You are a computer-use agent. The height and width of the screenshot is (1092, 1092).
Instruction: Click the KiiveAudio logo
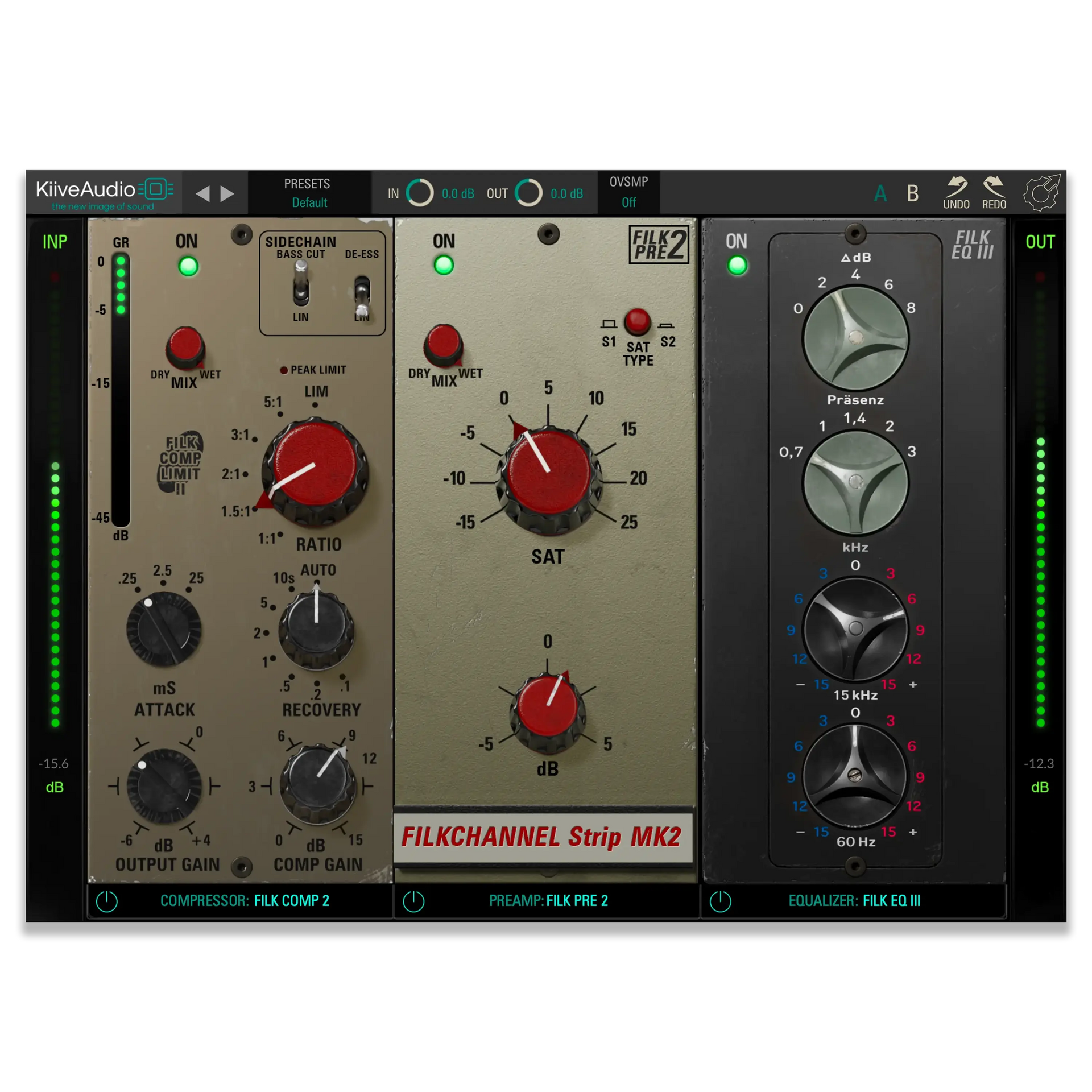pyautogui.click(x=105, y=193)
